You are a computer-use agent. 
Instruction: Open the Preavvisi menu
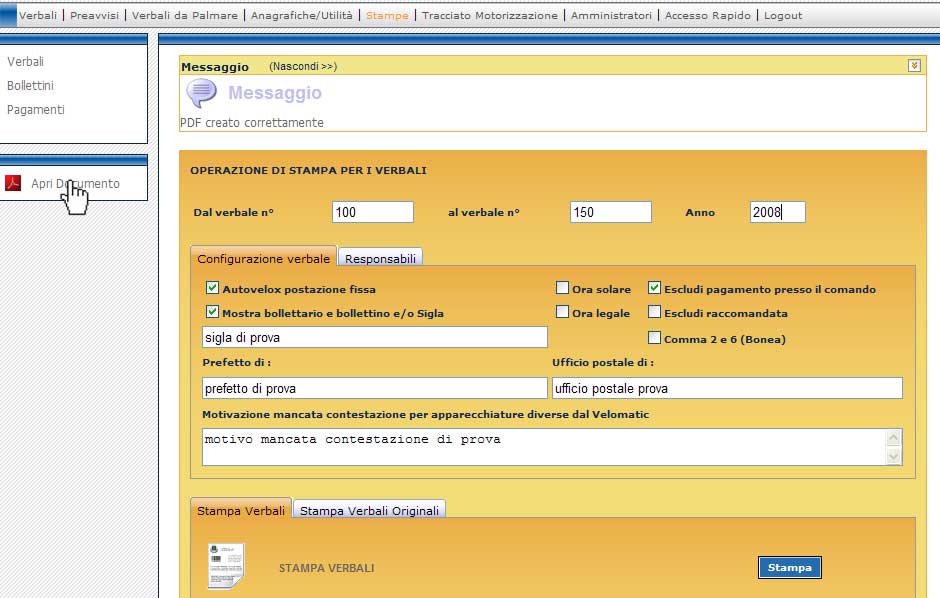click(x=95, y=16)
